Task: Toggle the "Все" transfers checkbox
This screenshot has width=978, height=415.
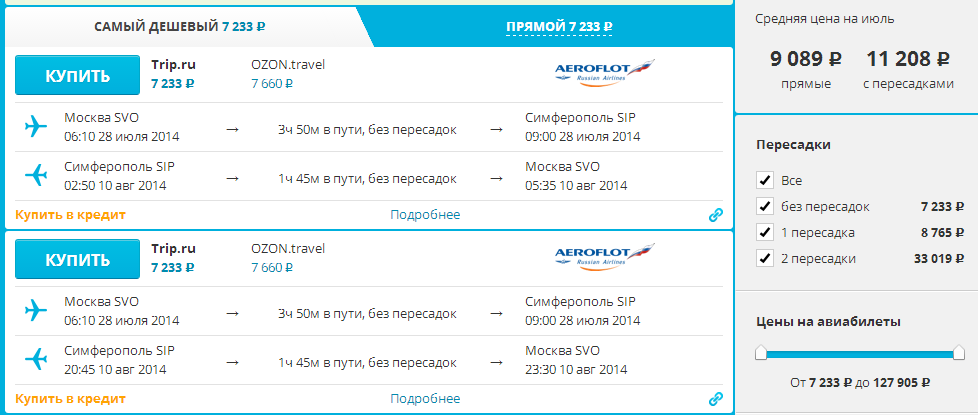Action: (x=765, y=181)
